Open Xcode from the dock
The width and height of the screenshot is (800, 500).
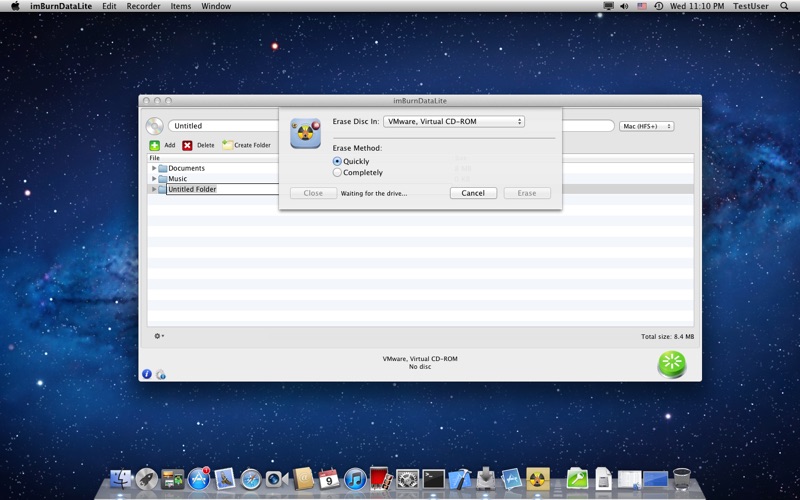[460, 480]
